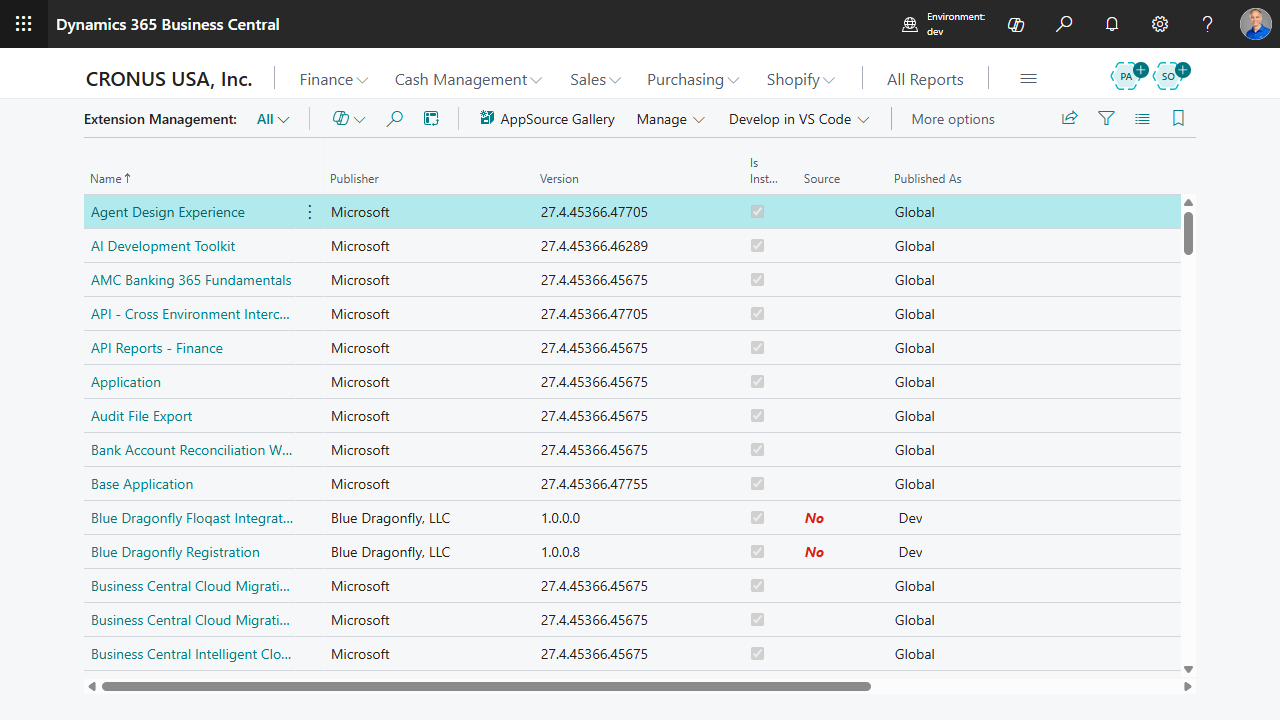Toggle Is Installed checkbox for Agent Design Experience
The image size is (1280, 720).
757,212
